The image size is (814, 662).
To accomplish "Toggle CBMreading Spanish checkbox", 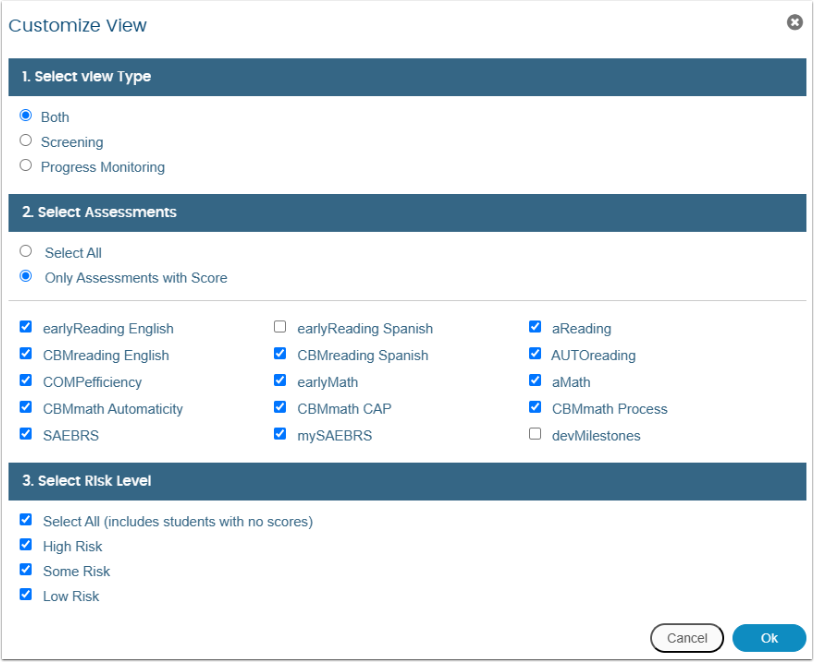I will coord(280,354).
